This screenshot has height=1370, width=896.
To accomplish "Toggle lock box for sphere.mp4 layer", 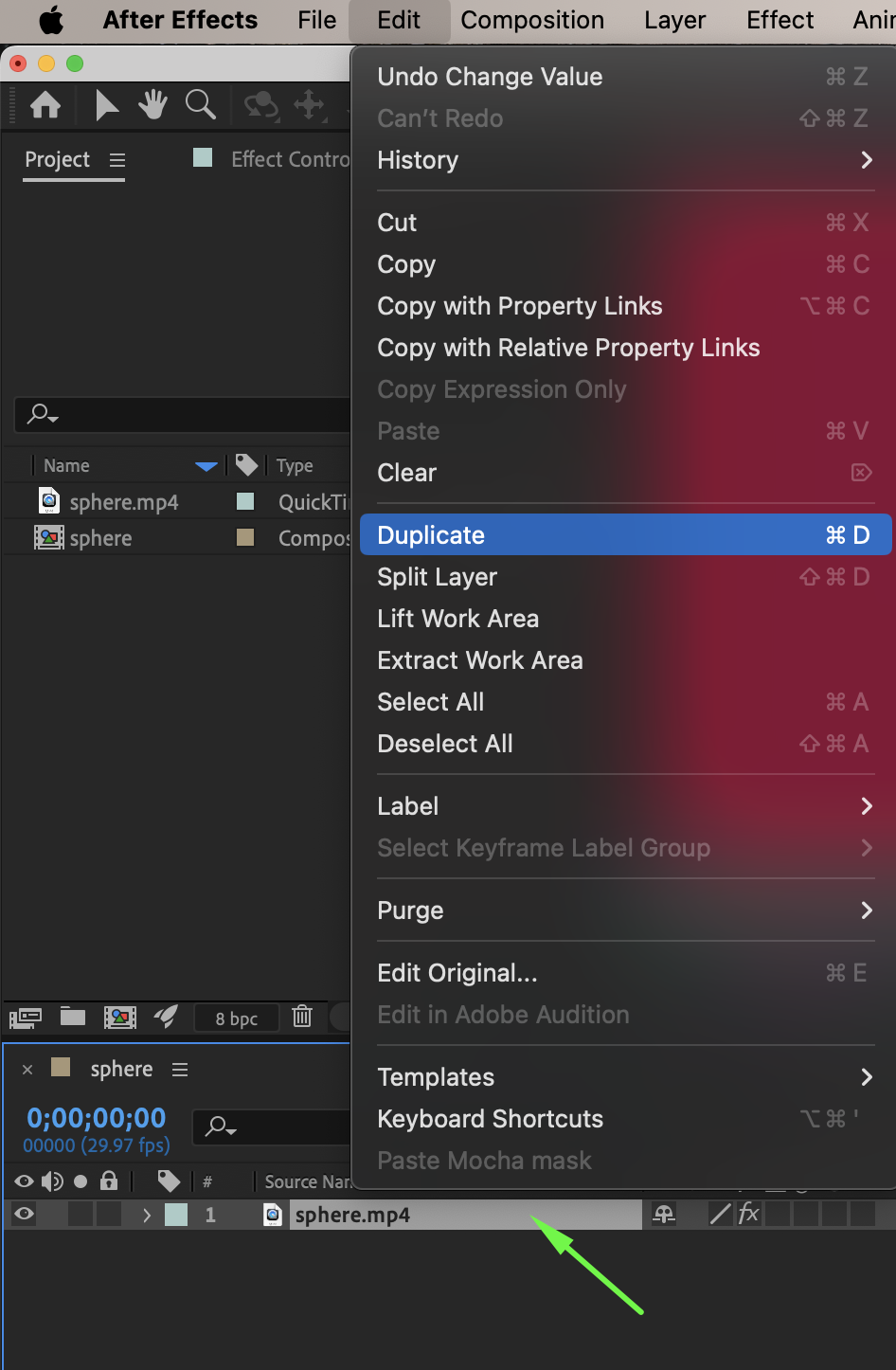I will pyautogui.click(x=109, y=1215).
